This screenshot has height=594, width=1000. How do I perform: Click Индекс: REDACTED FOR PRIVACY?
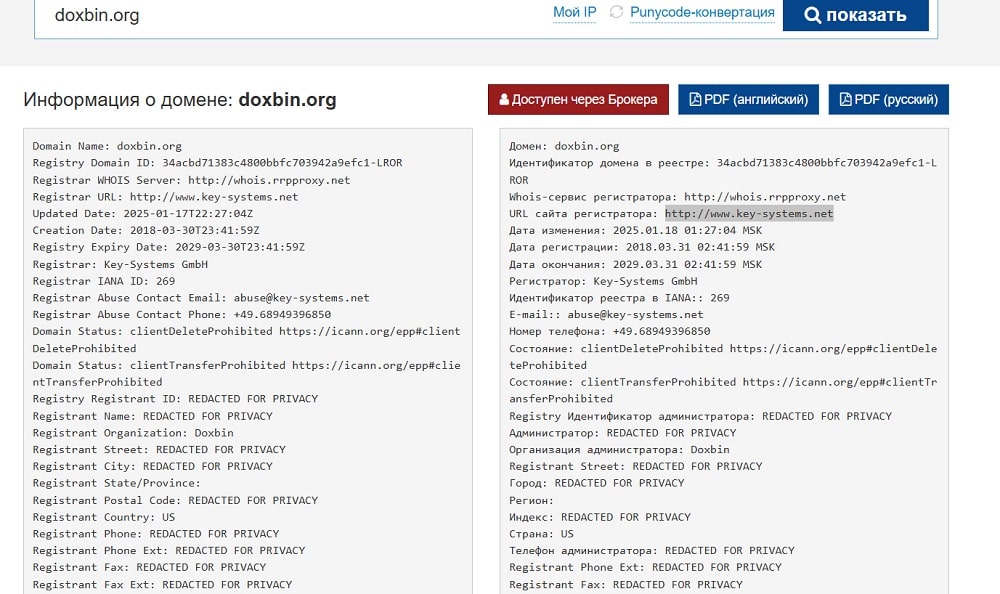coord(600,517)
